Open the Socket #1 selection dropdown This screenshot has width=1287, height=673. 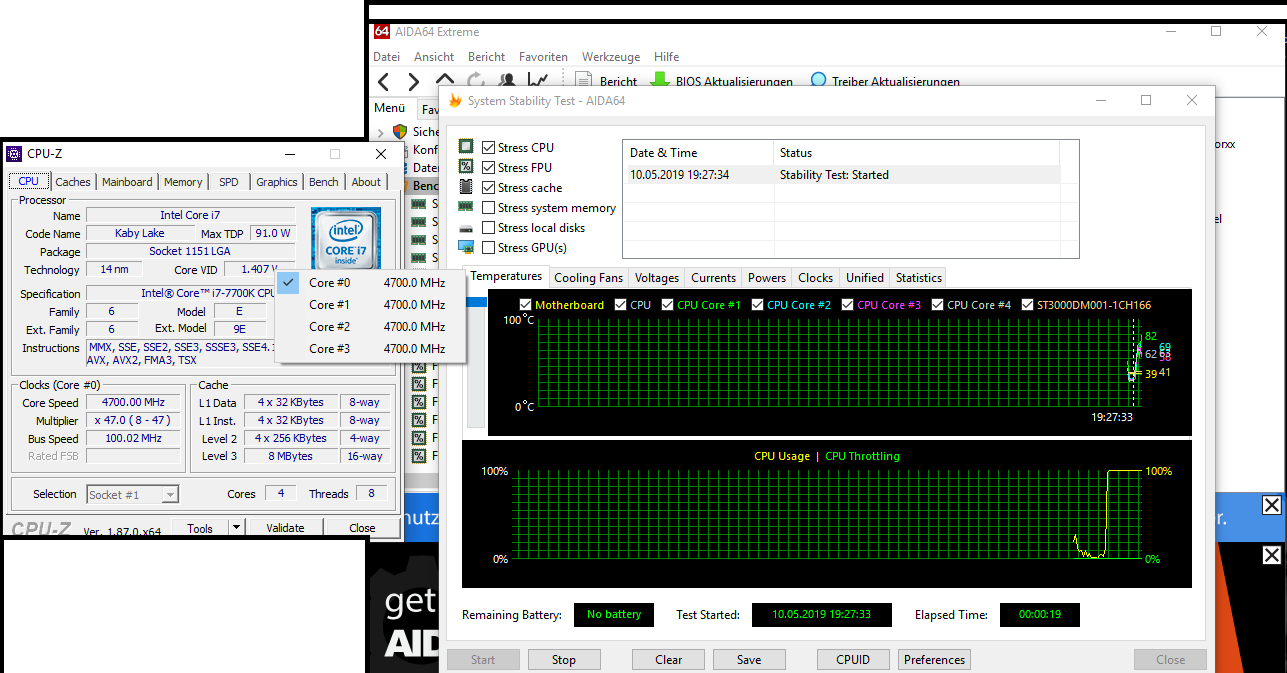coord(132,494)
